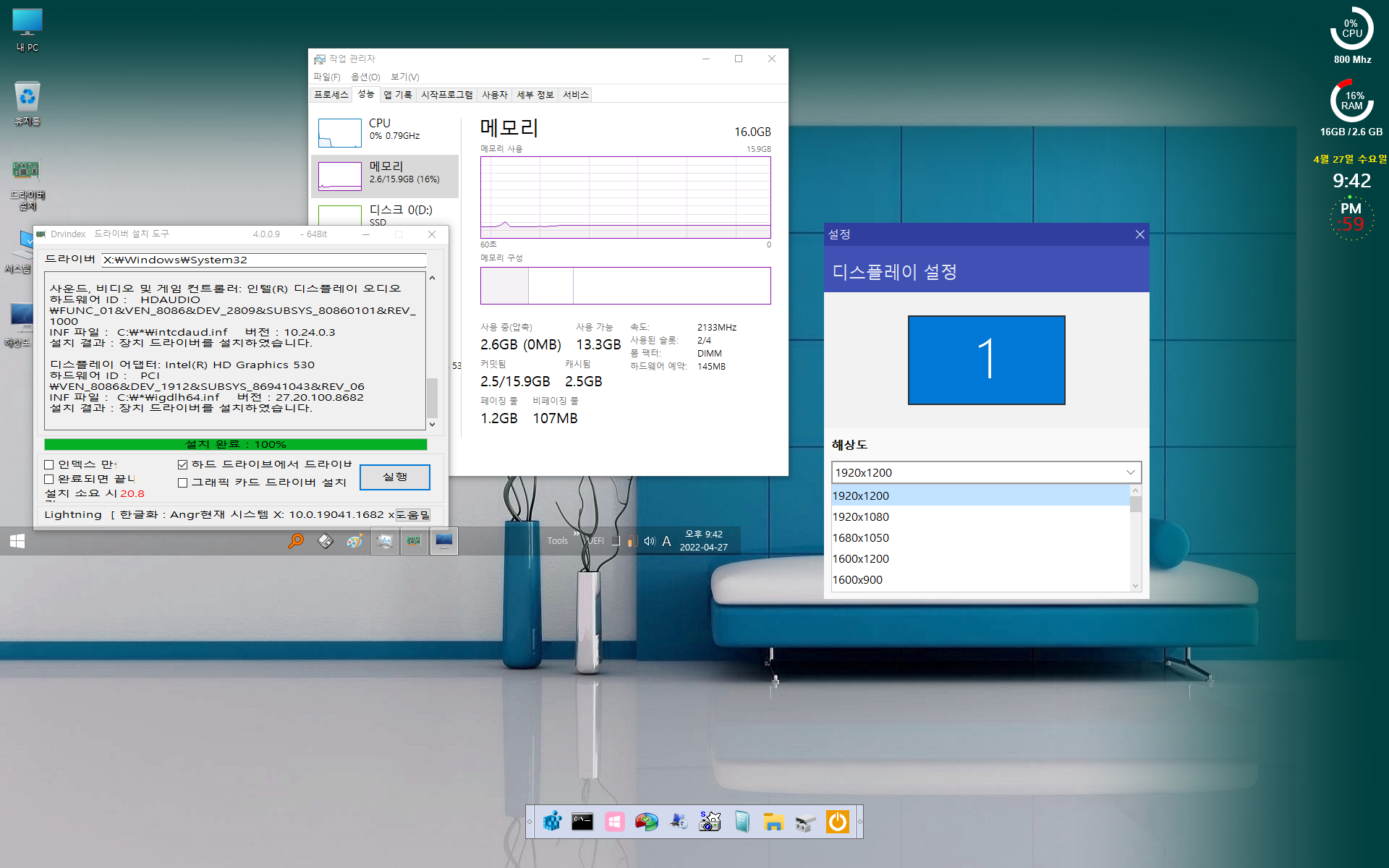Uncheck 하드 드라이브에서 드라이버 checkbox
The image size is (1389, 868).
point(182,464)
